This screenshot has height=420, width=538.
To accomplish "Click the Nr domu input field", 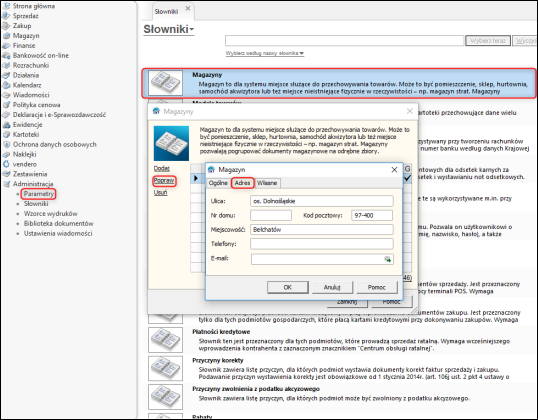I will coord(271,215).
